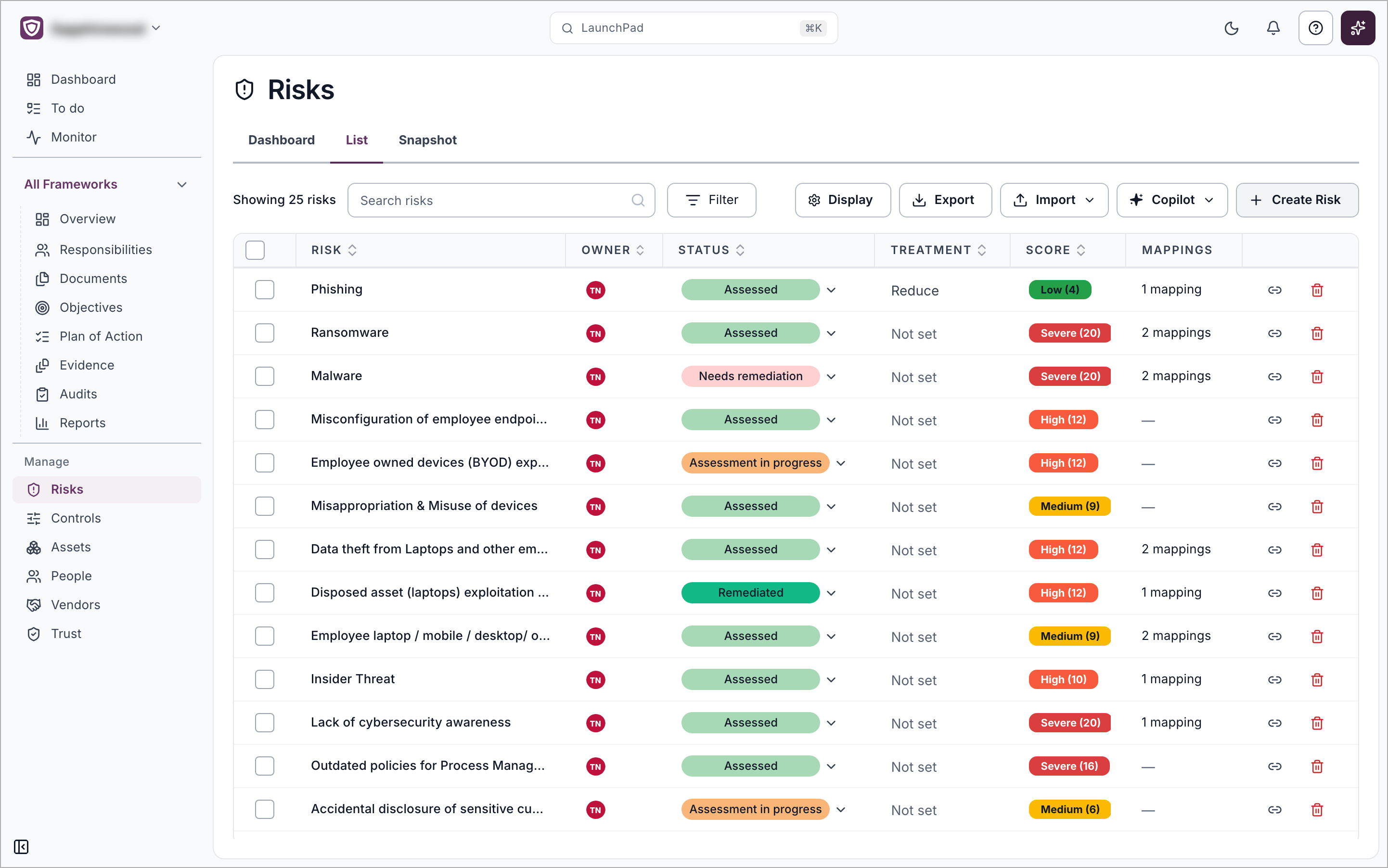Open the help question-mark icon

click(x=1315, y=28)
